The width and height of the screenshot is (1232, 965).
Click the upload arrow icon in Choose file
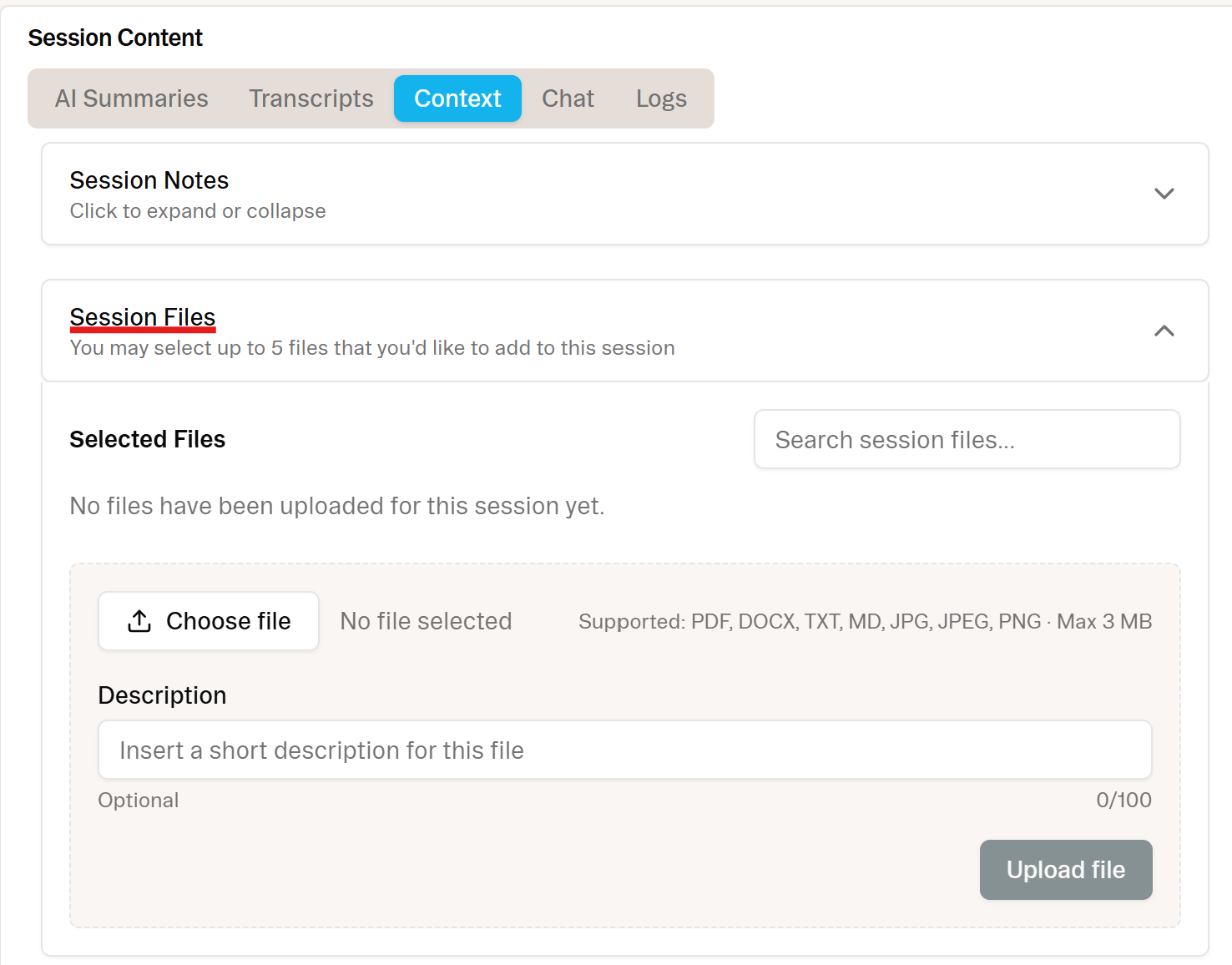[139, 621]
